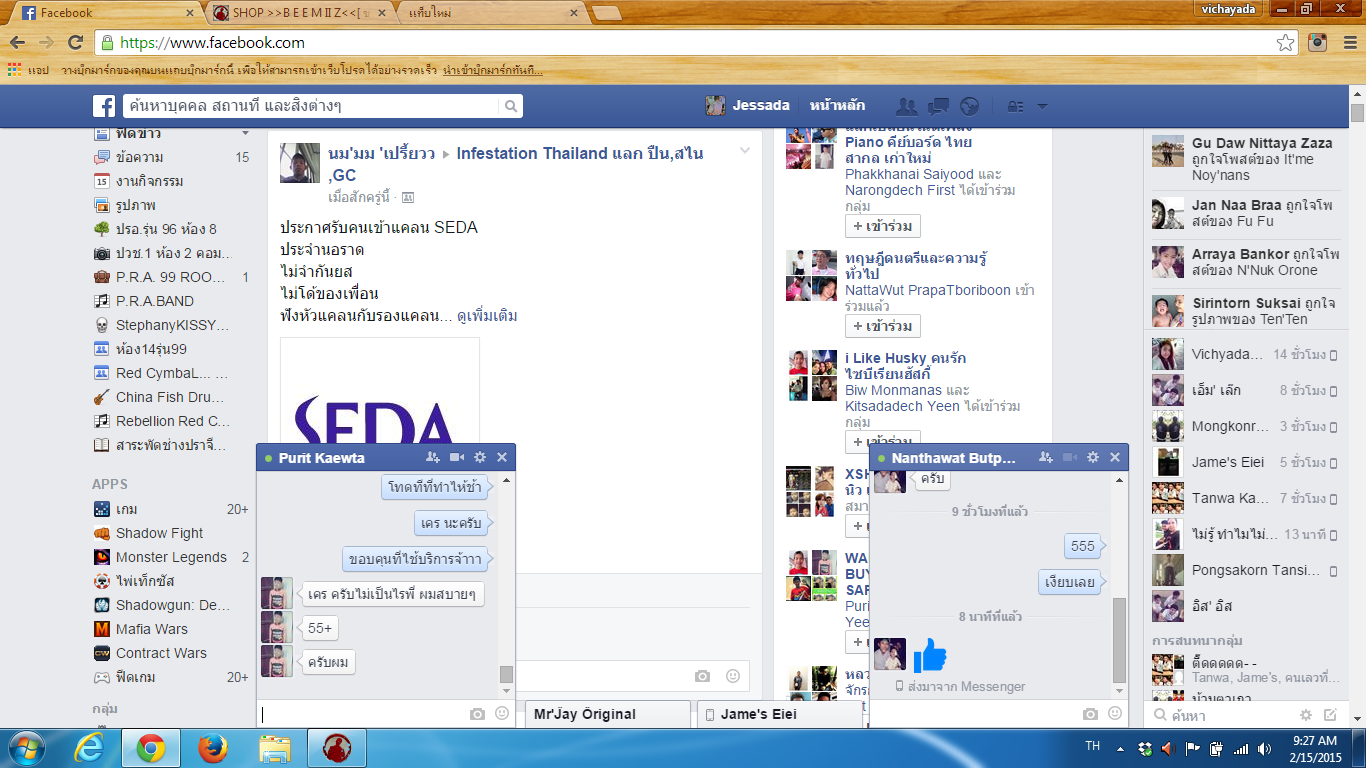1366x768 pixels.
Task: Open the Jame's Eiei chat tab at bottom
Action: [x=778, y=714]
